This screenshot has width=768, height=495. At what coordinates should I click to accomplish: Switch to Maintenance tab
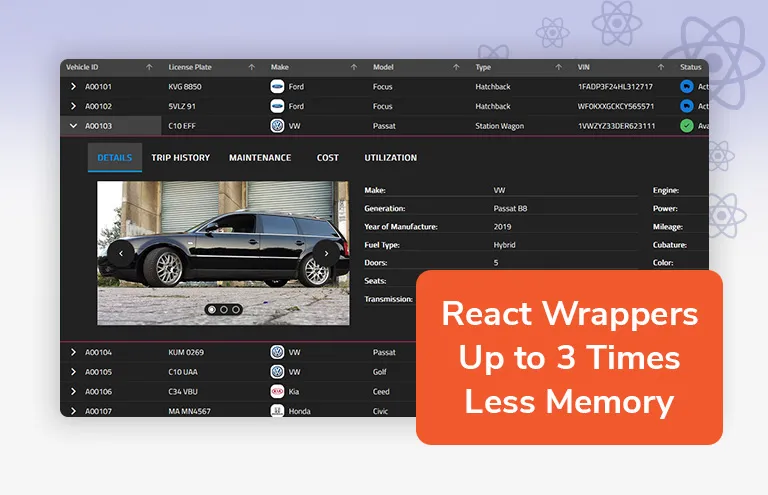coord(260,158)
